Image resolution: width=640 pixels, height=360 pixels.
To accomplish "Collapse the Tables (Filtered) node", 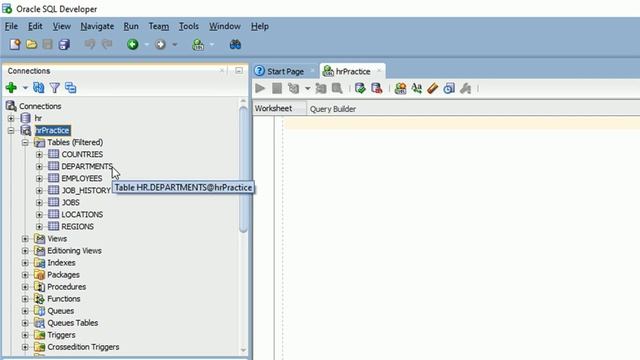I will pyautogui.click(x=25, y=142).
